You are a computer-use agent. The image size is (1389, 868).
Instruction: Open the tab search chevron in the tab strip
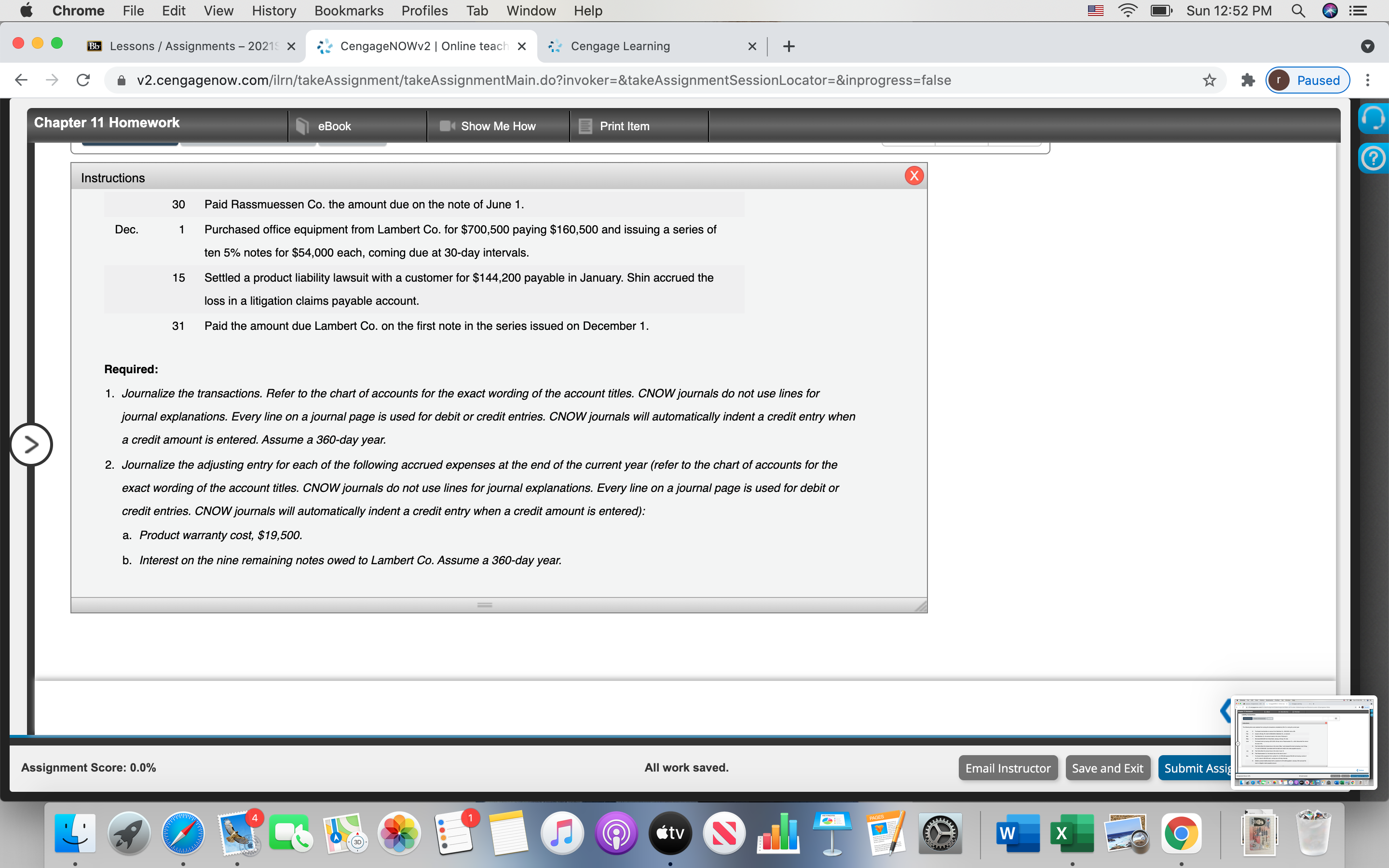click(1368, 46)
